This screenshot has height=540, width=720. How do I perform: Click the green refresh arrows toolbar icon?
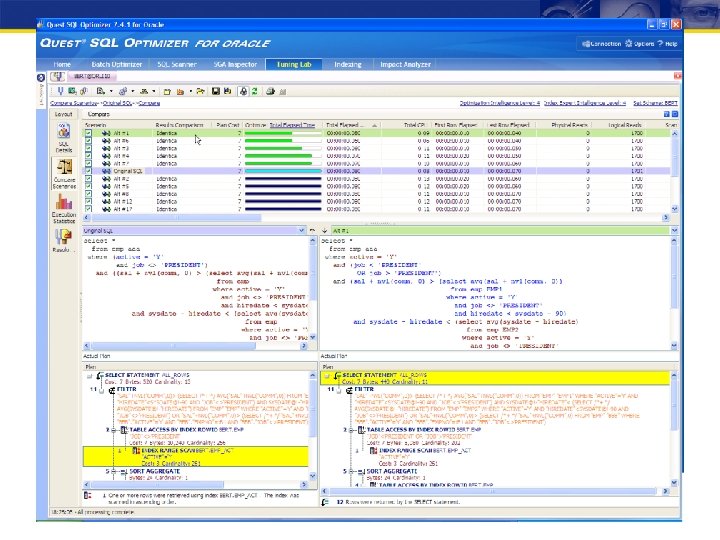254,91
